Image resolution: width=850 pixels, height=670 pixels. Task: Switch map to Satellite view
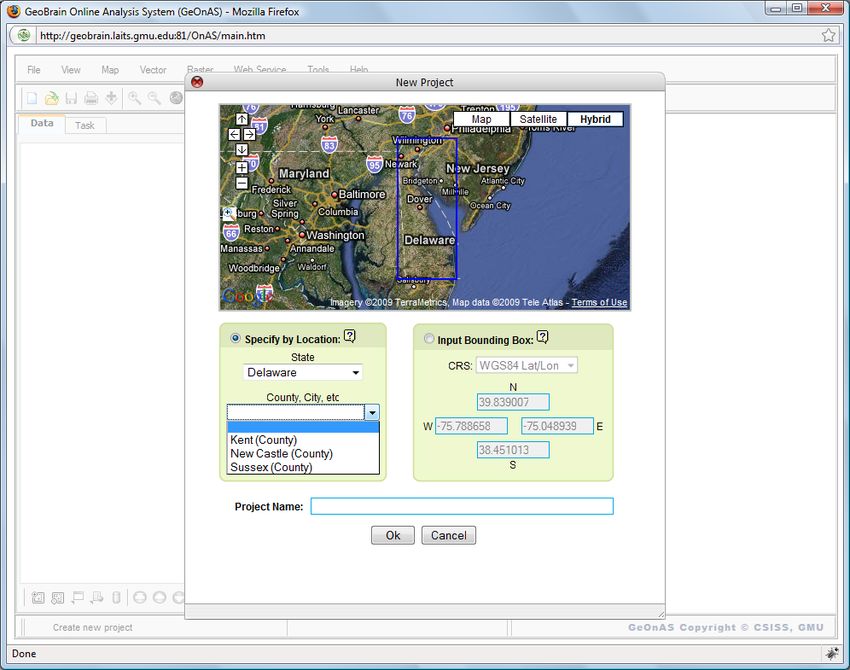pyautogui.click(x=538, y=119)
